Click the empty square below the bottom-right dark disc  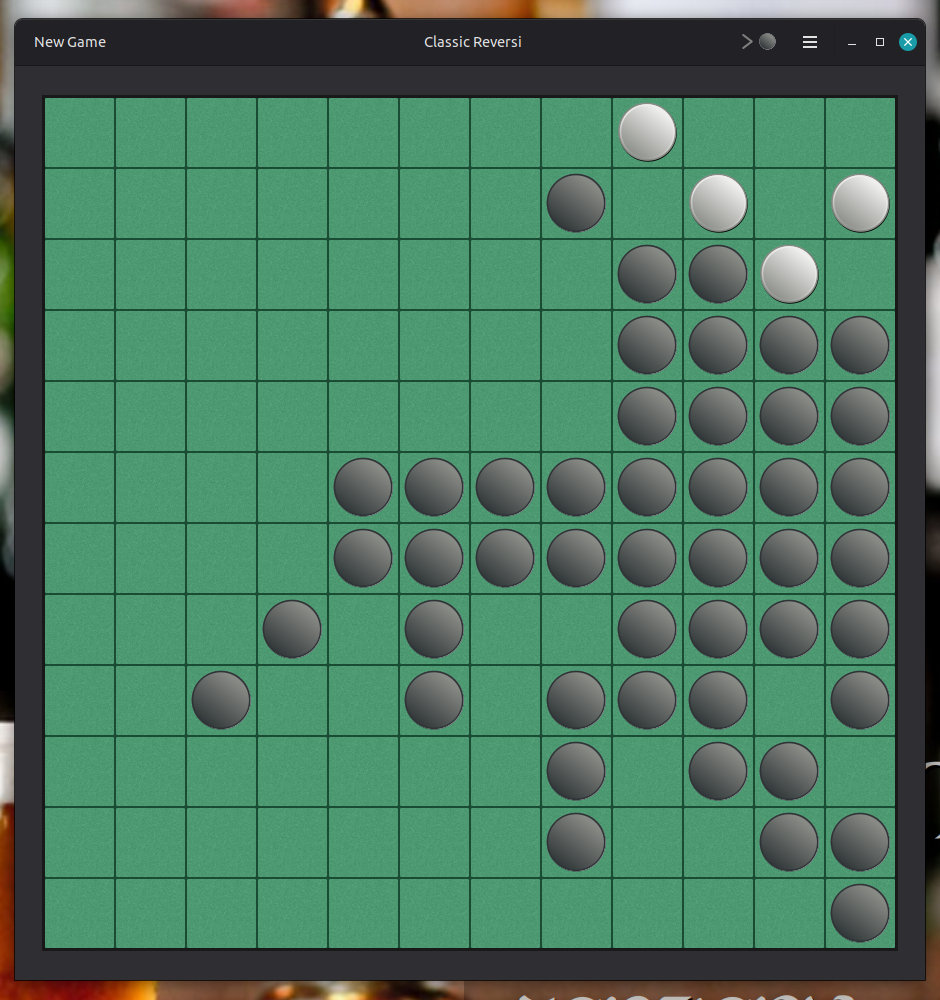pos(788,912)
